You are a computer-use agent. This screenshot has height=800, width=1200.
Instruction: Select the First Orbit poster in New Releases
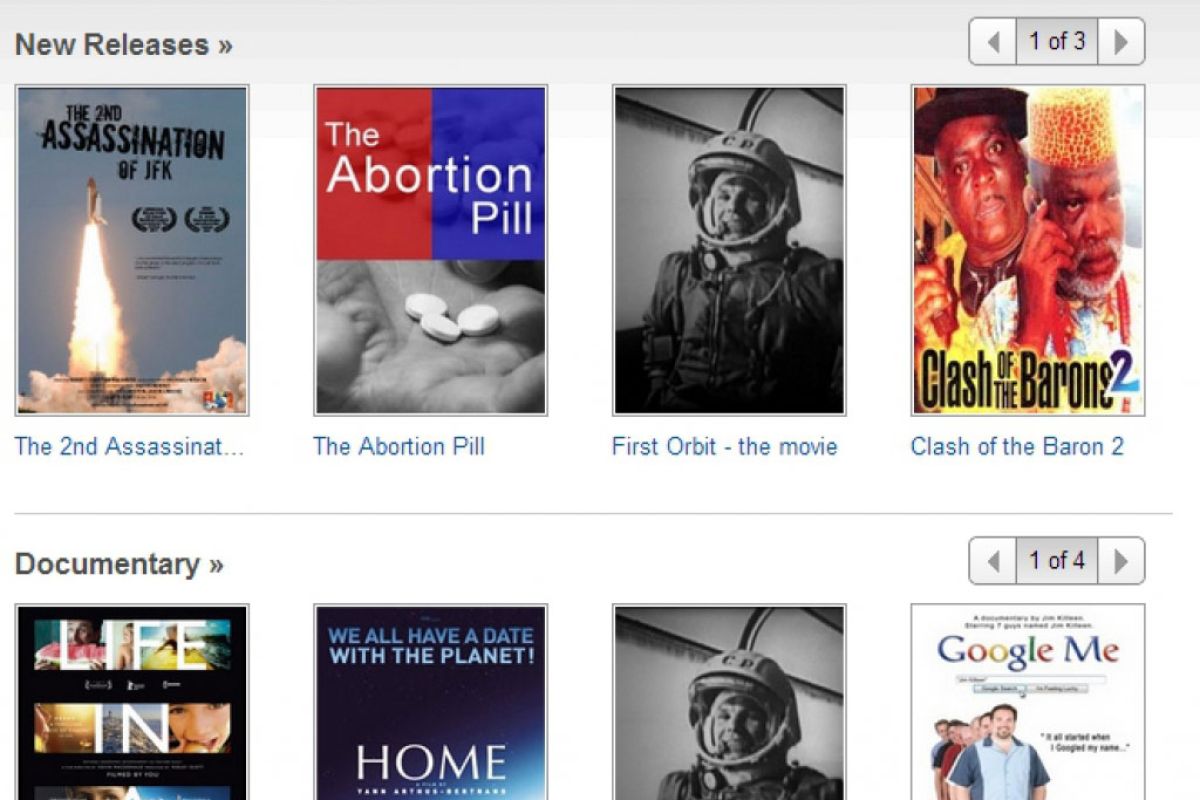click(x=729, y=250)
